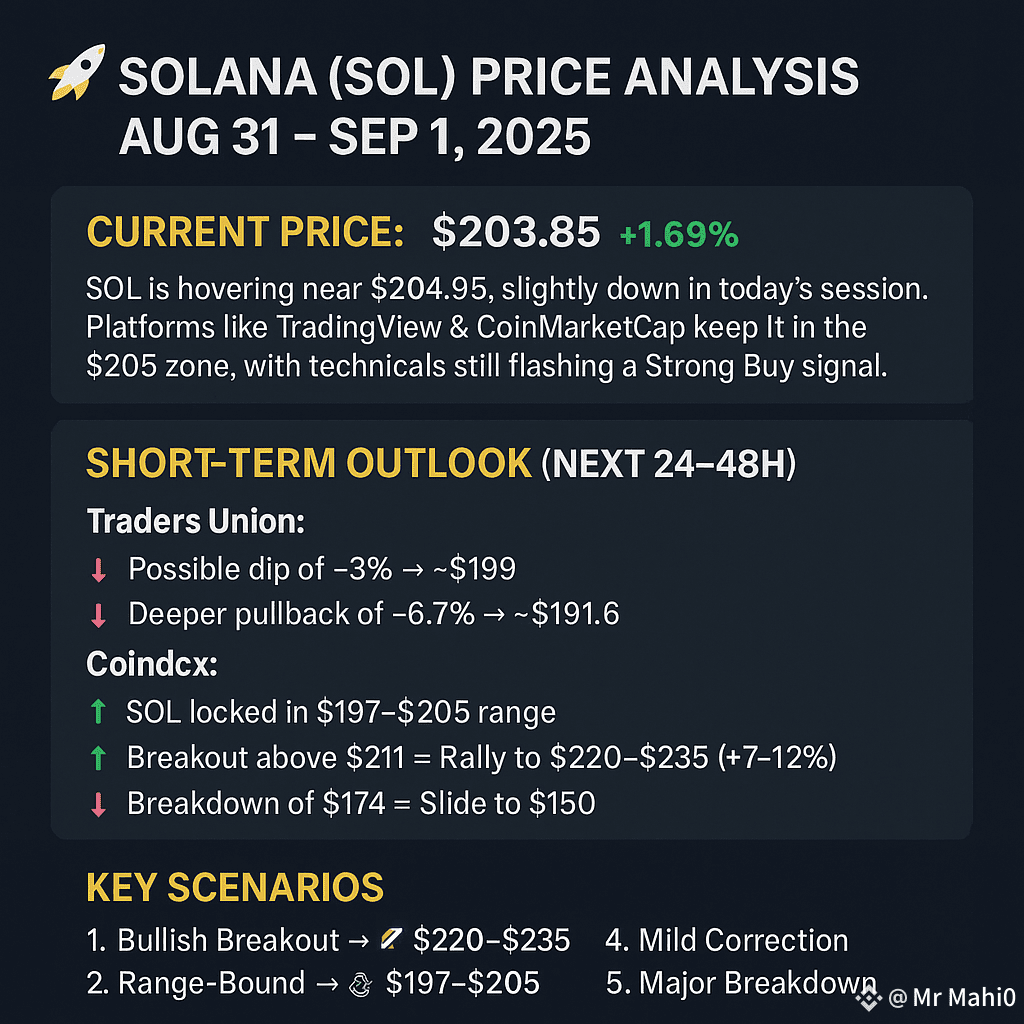The height and width of the screenshot is (1024, 1024).
Task: Click the Binance logo watermark icon
Action: coord(869,997)
